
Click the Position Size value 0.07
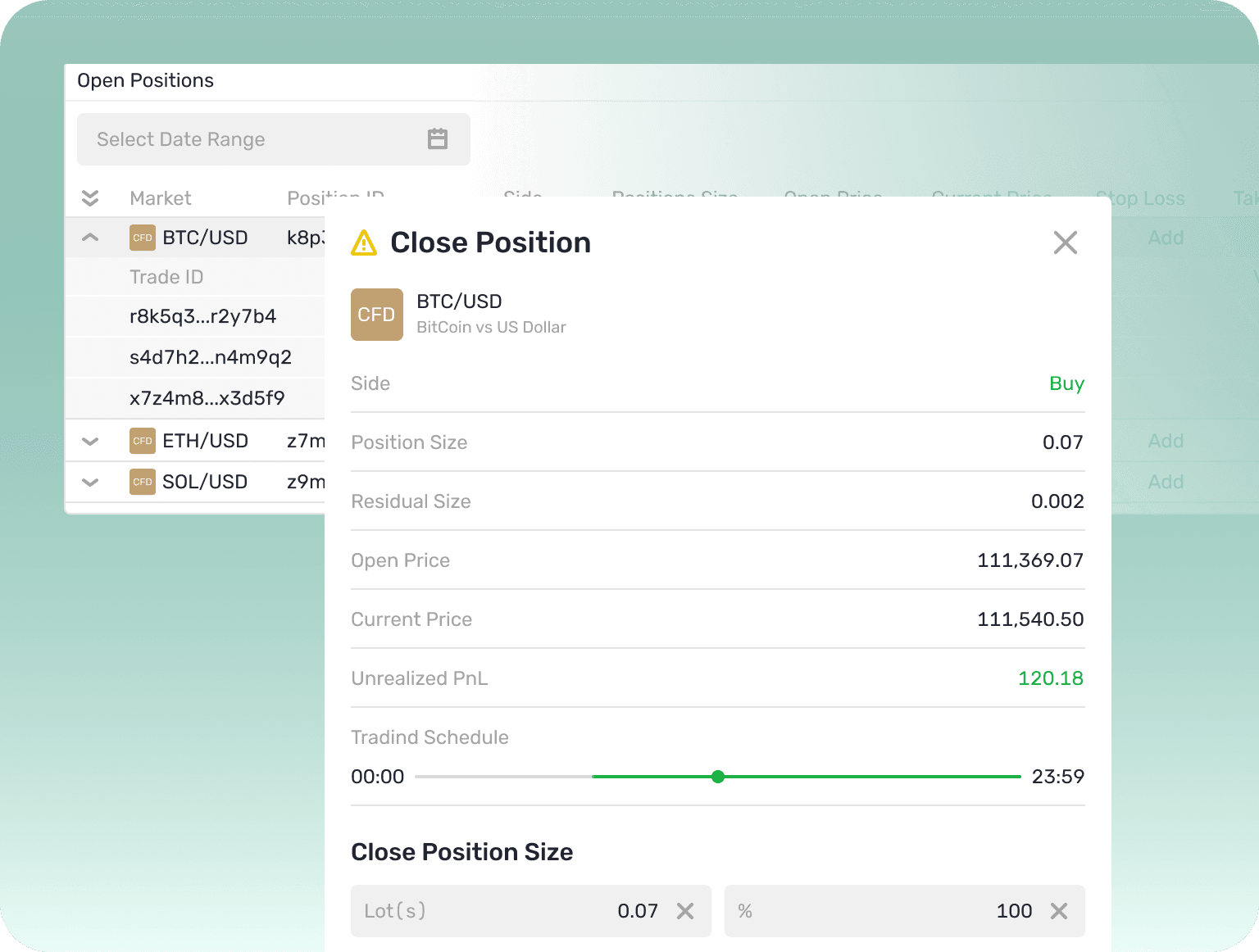tap(1063, 442)
